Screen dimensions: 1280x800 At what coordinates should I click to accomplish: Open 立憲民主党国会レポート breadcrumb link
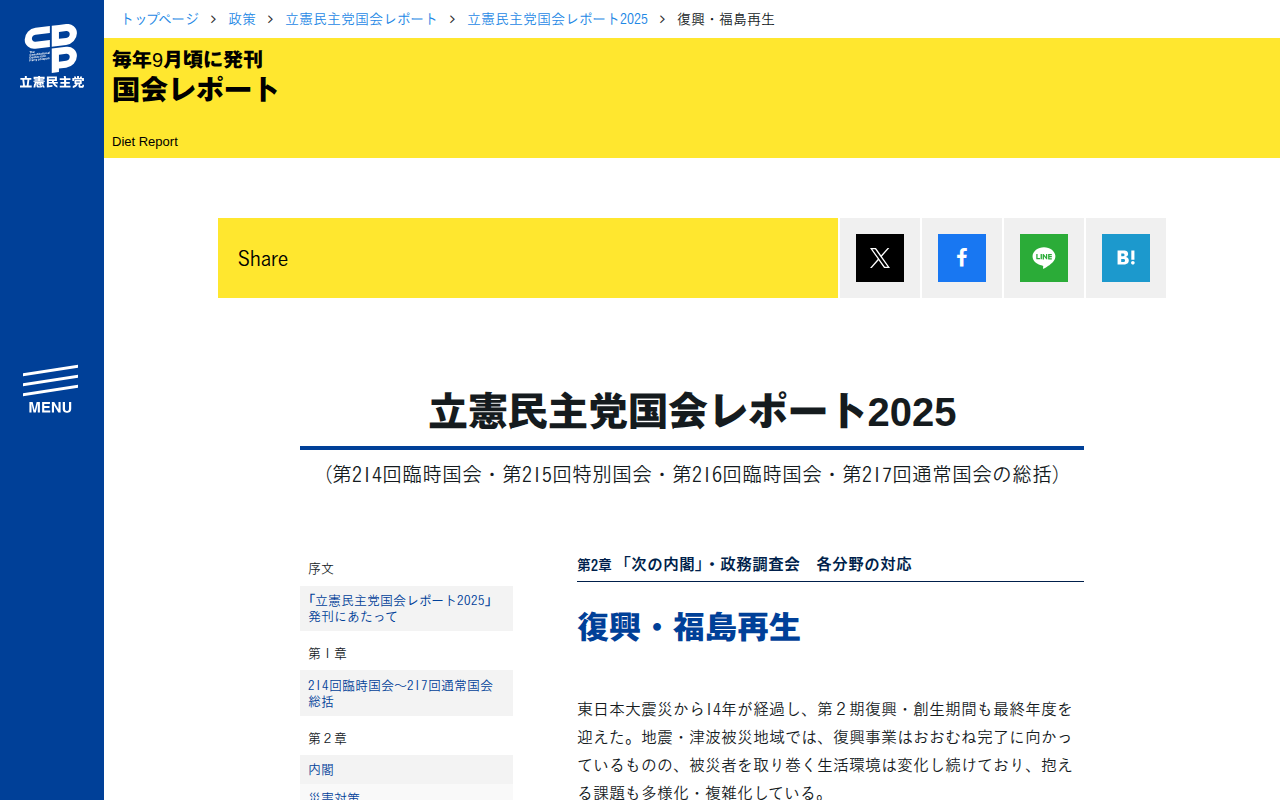pos(362,19)
